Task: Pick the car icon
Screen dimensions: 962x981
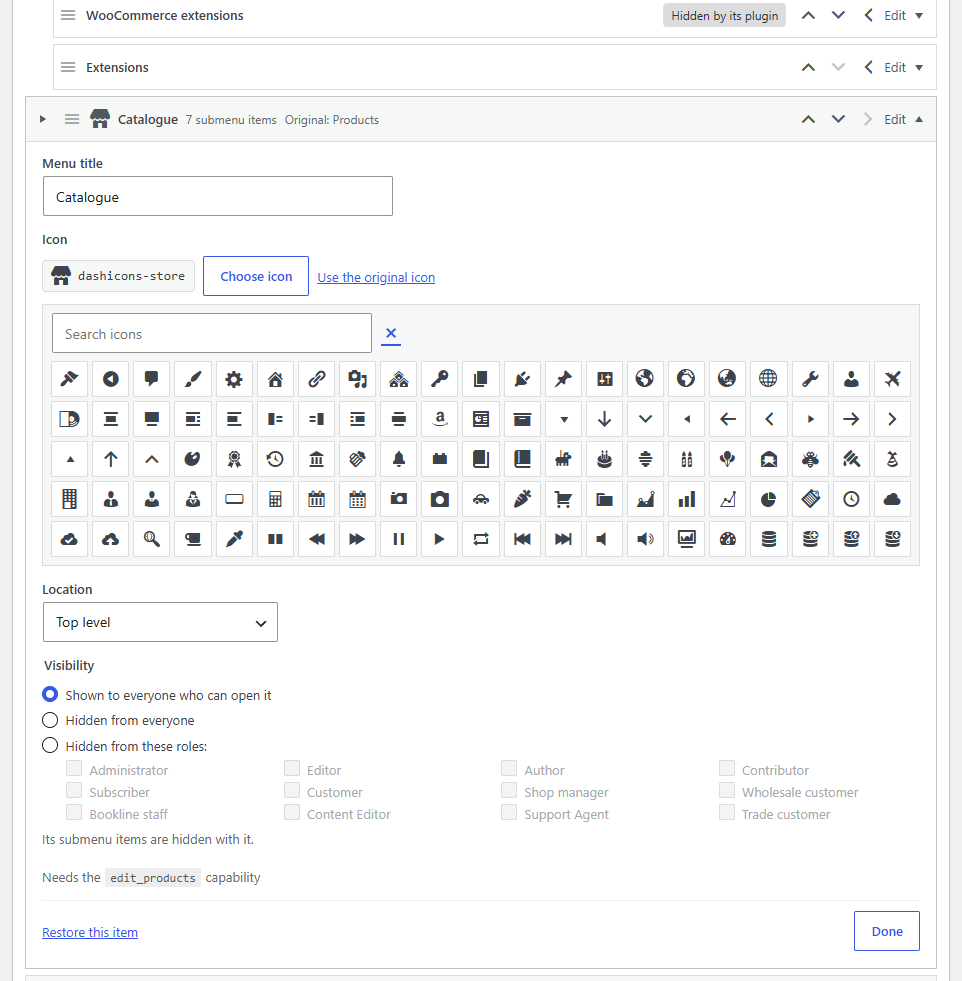Action: [x=481, y=499]
